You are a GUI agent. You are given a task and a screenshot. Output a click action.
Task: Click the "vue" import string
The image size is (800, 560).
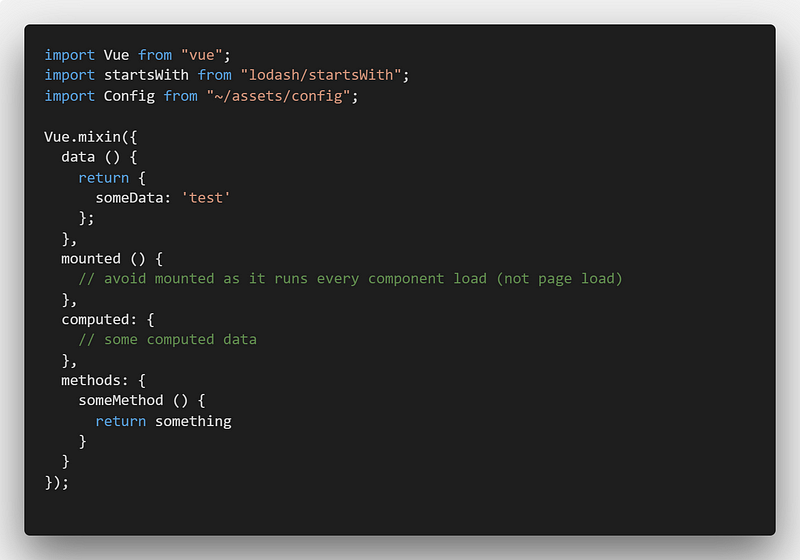[x=202, y=55]
